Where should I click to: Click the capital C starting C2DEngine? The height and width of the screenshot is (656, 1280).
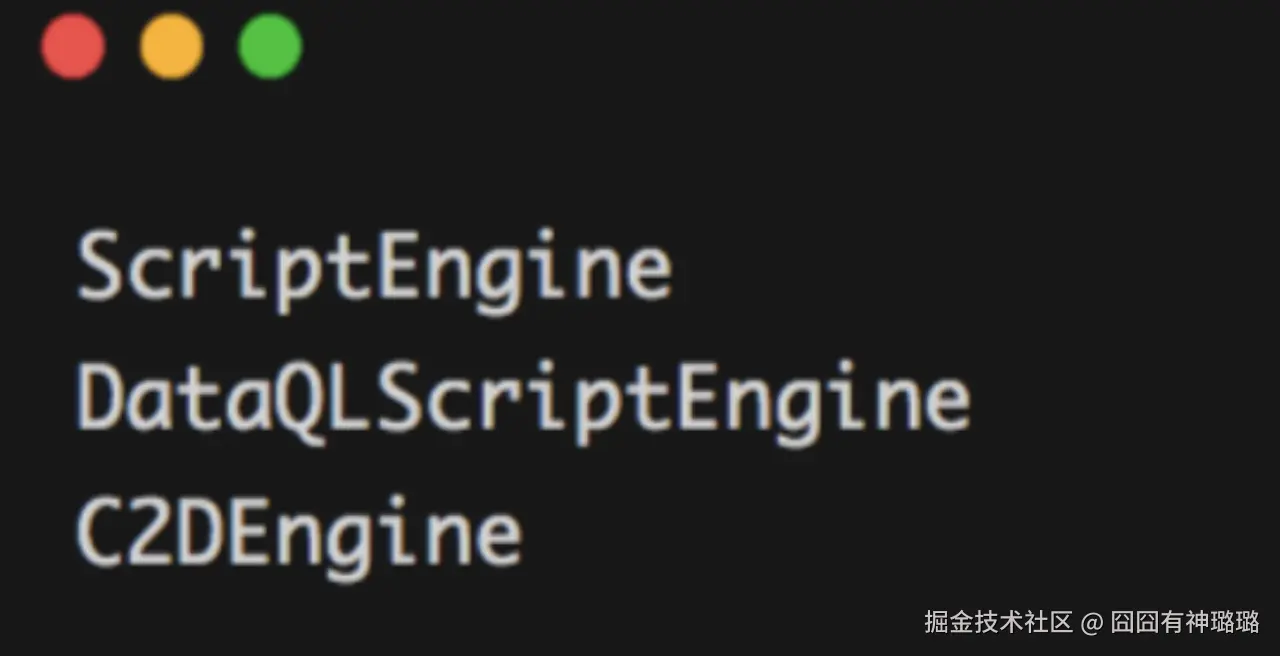[100, 530]
